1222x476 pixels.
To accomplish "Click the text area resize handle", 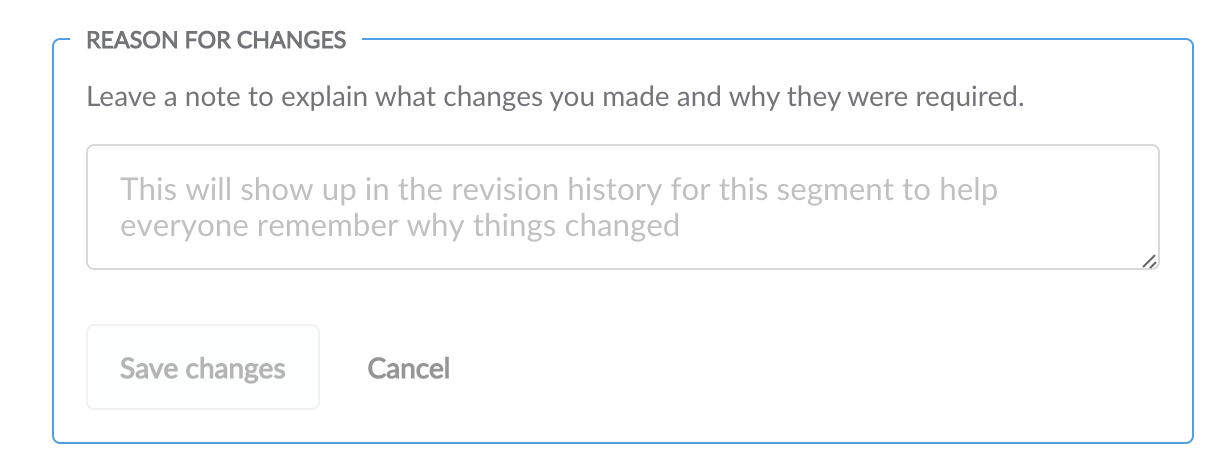I will [x=1149, y=260].
